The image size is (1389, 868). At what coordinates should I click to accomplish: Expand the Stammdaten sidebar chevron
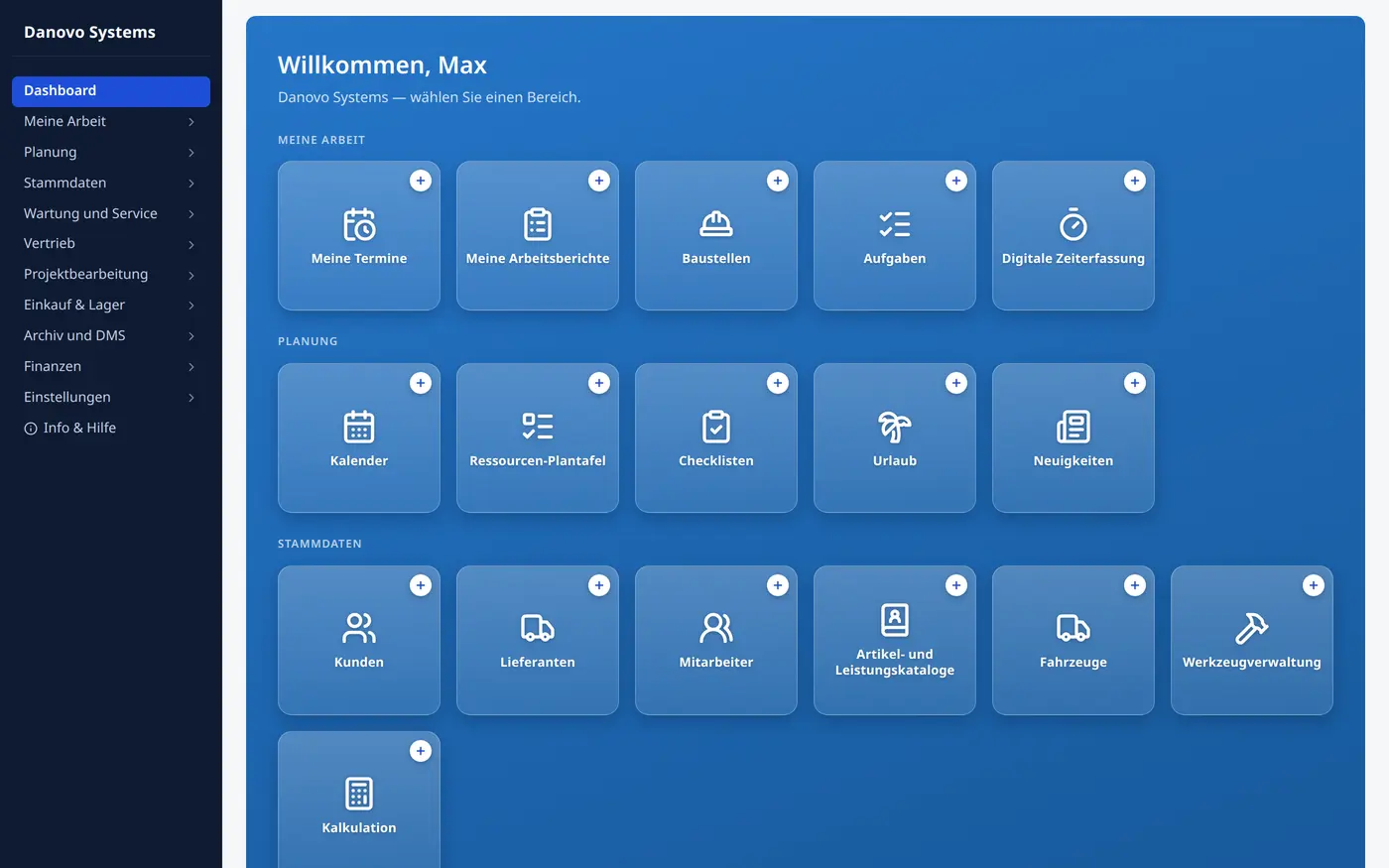[x=191, y=184]
